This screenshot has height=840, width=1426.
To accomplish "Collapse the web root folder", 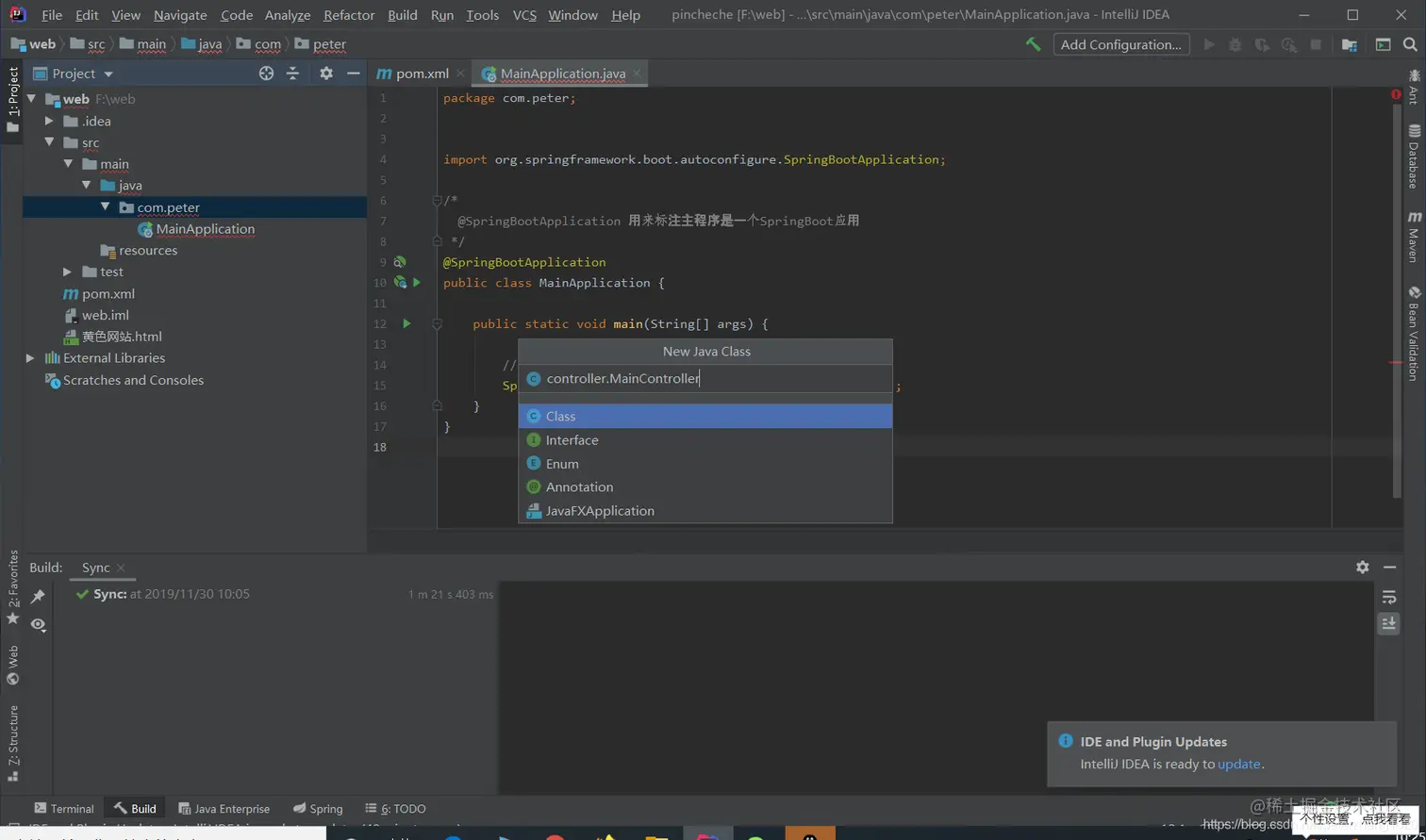I will 31,98.
